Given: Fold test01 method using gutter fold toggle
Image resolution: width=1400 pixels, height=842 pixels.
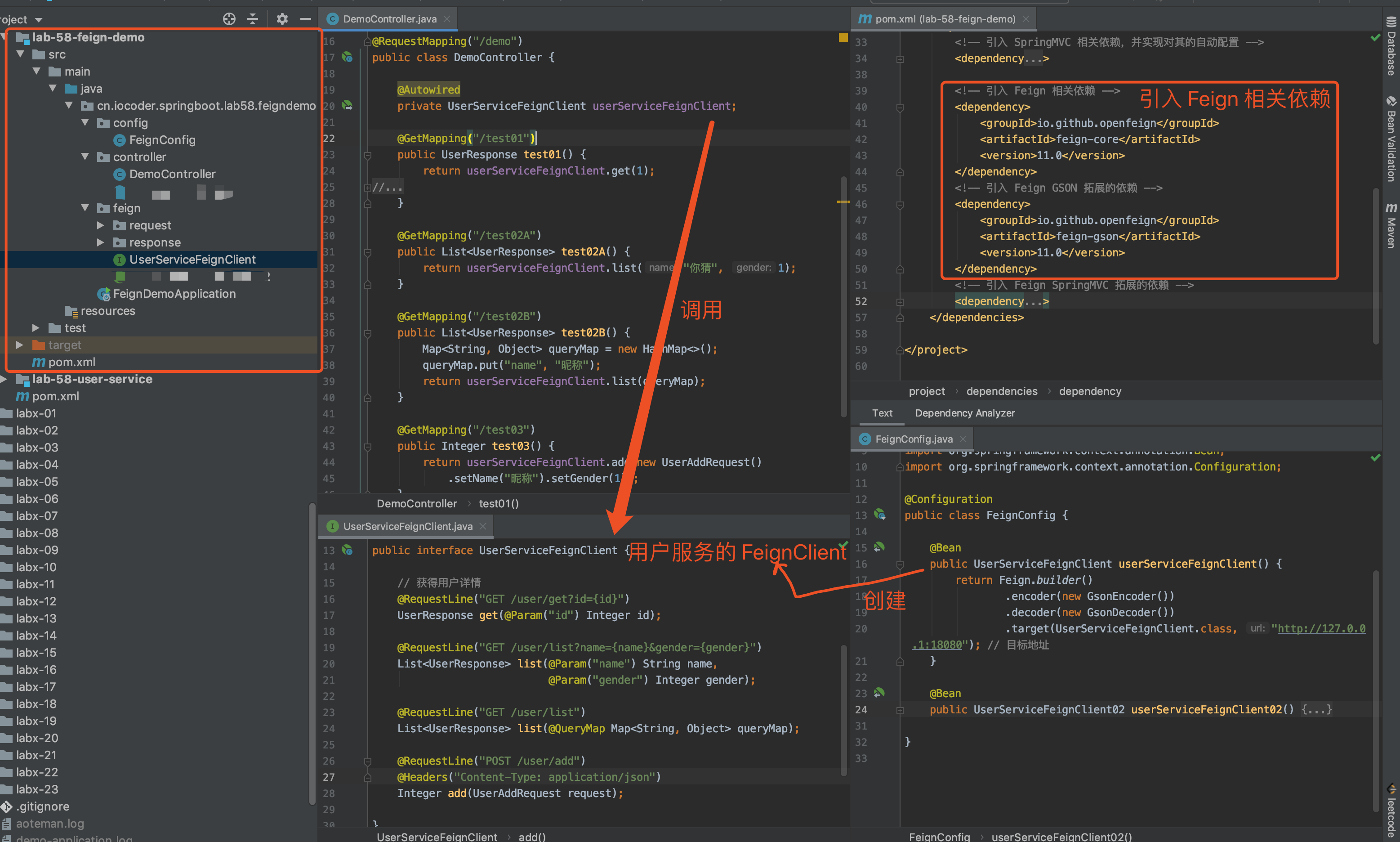Looking at the screenshot, I should point(367,155).
